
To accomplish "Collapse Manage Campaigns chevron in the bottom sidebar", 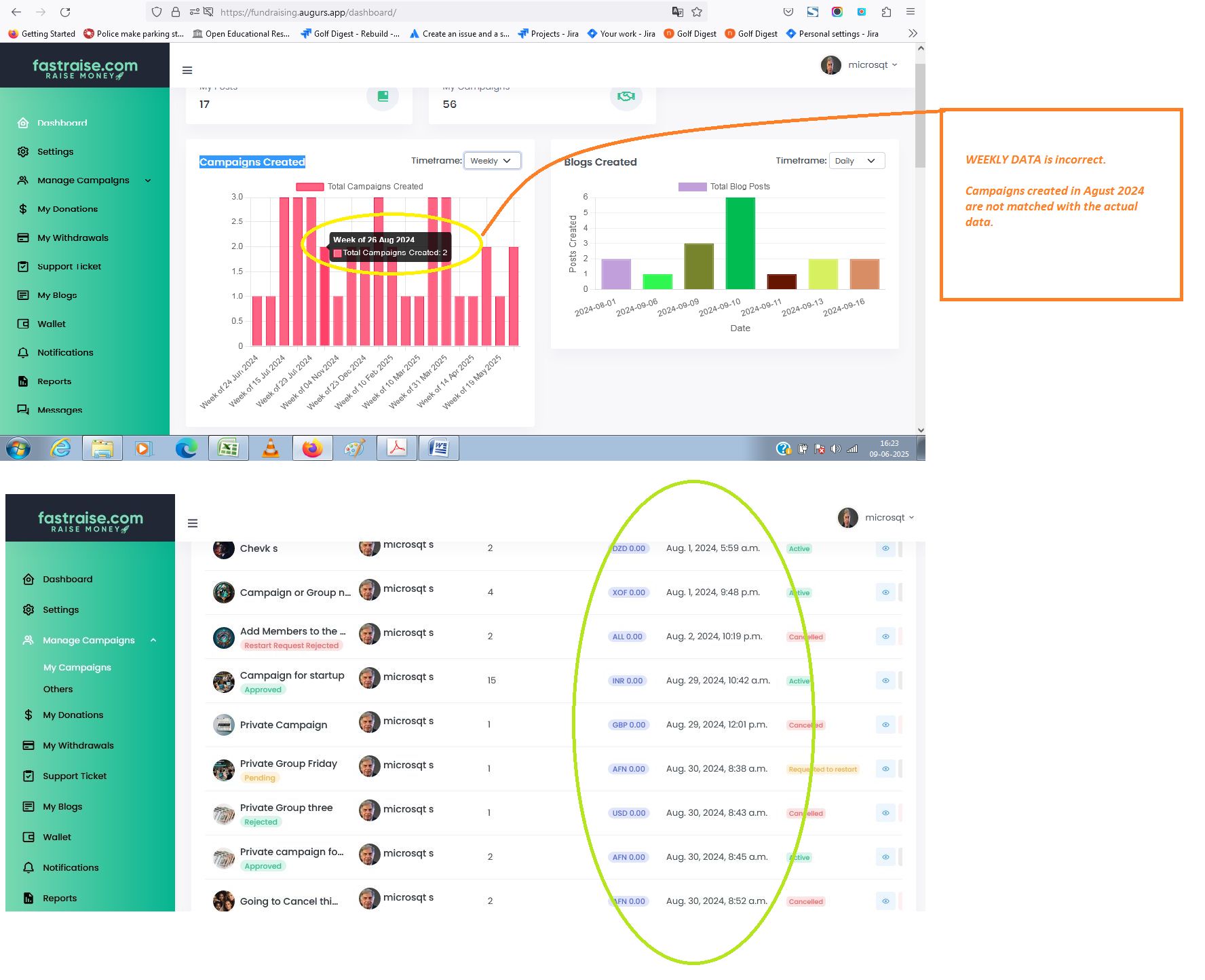I will point(153,640).
